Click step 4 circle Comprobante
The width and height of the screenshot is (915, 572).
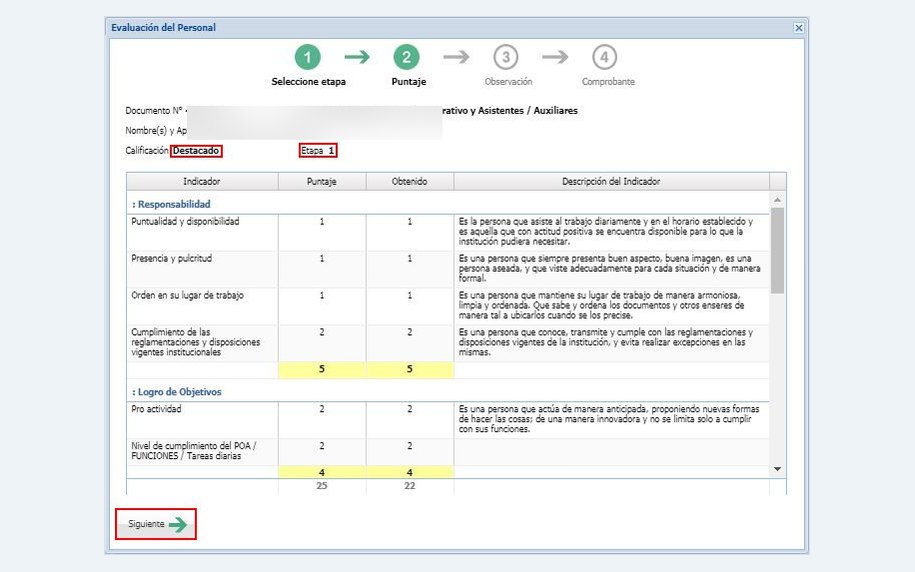pyautogui.click(x=604, y=57)
